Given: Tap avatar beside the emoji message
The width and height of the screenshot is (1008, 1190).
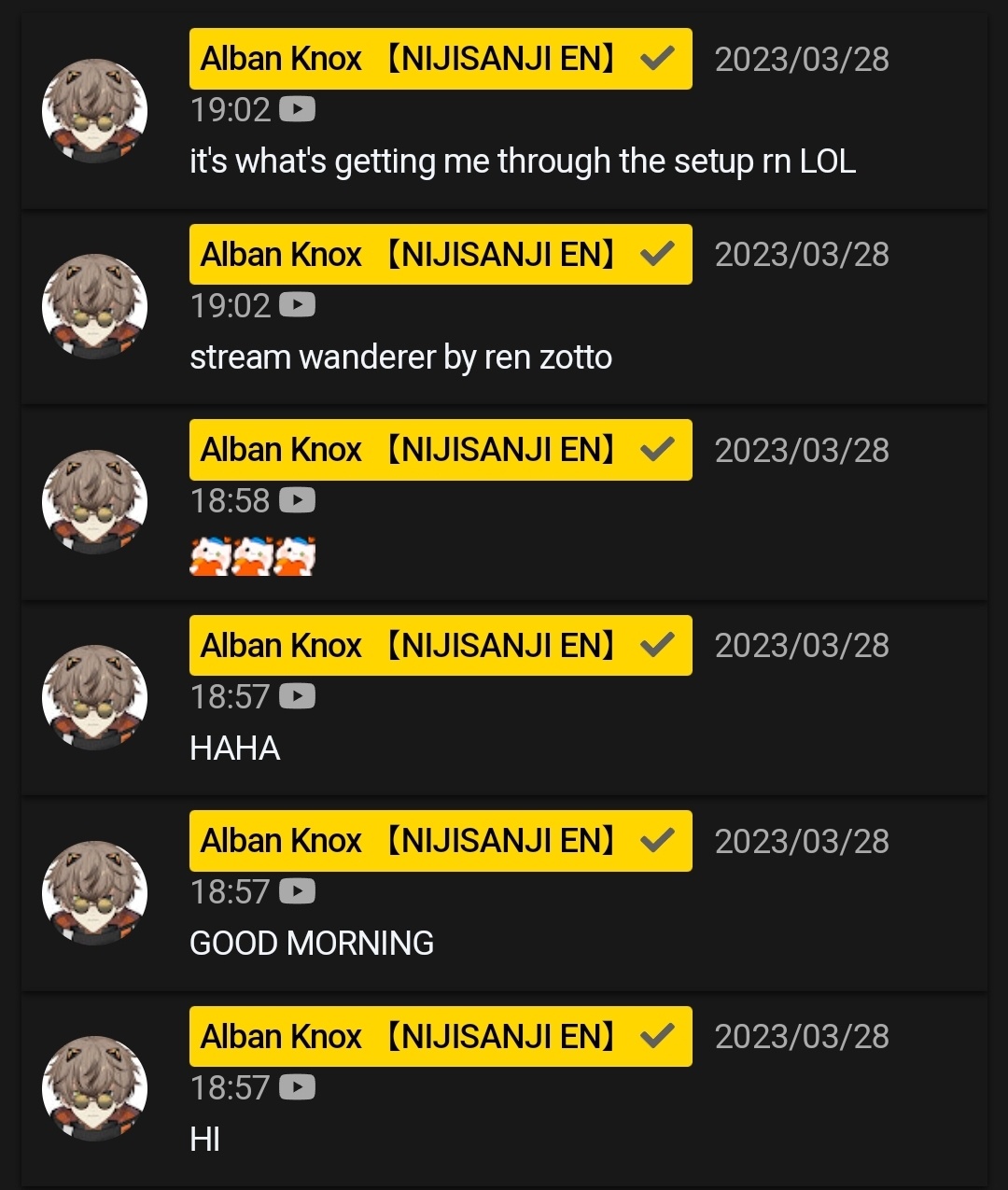Looking at the screenshot, I should point(94,502).
